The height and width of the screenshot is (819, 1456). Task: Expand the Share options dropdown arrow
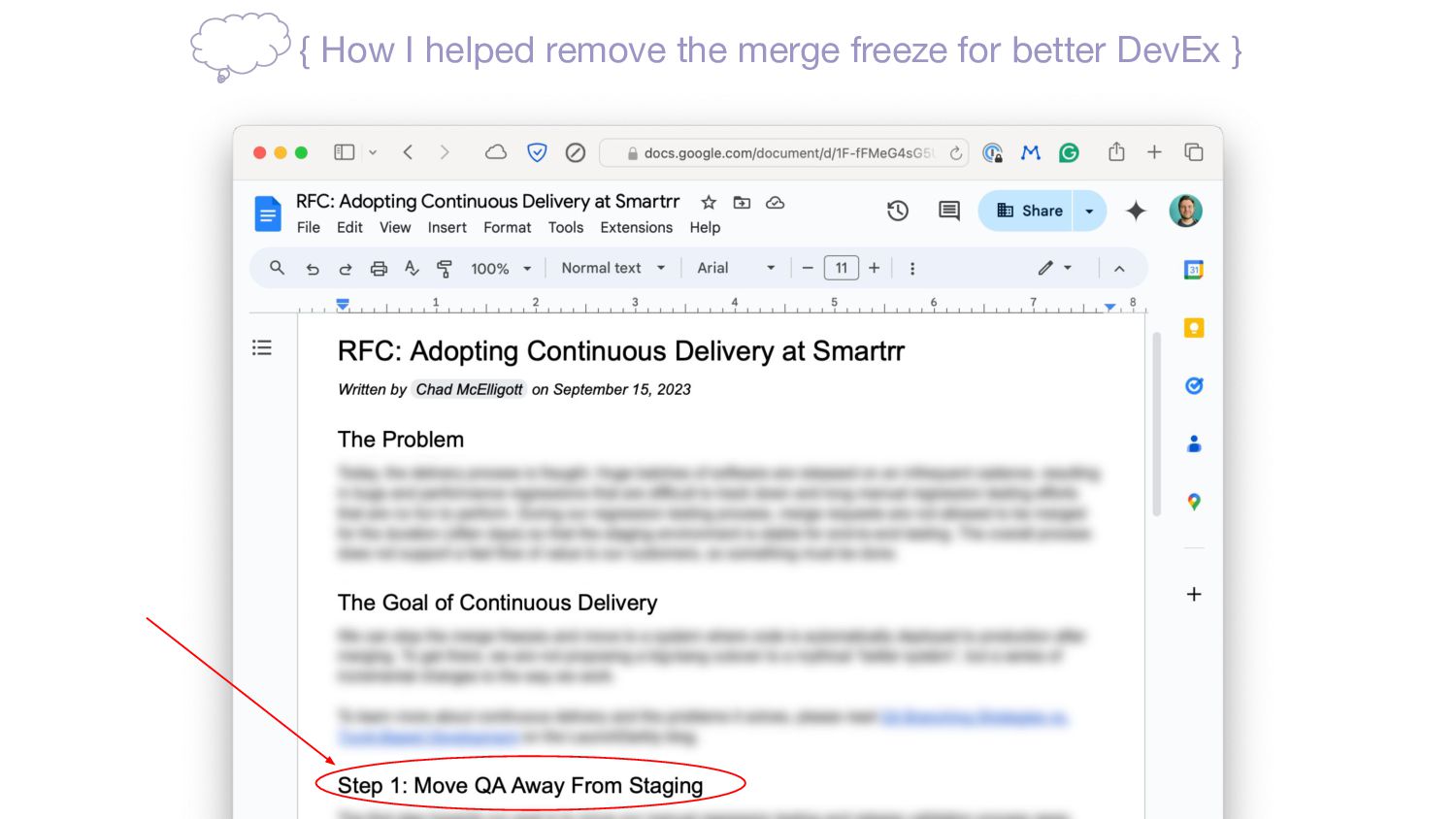pyautogui.click(x=1089, y=211)
